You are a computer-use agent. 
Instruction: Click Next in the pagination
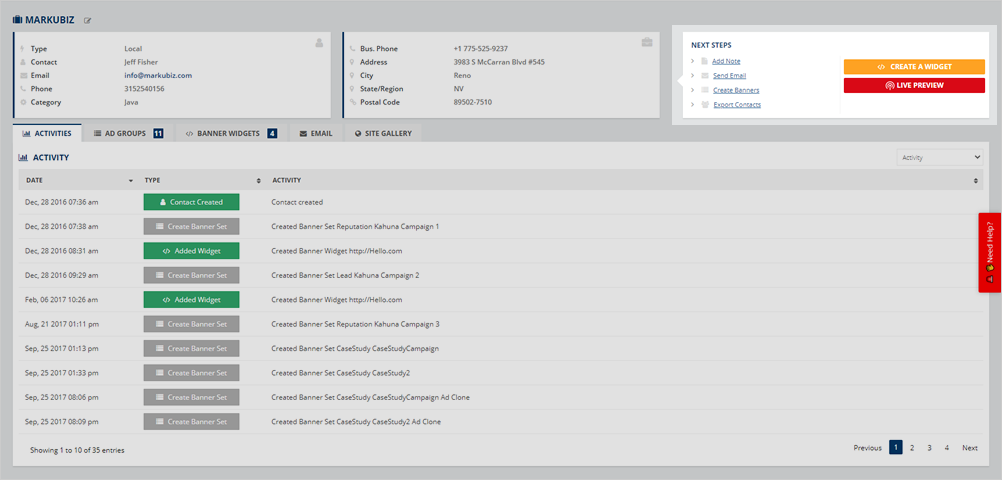coord(969,448)
